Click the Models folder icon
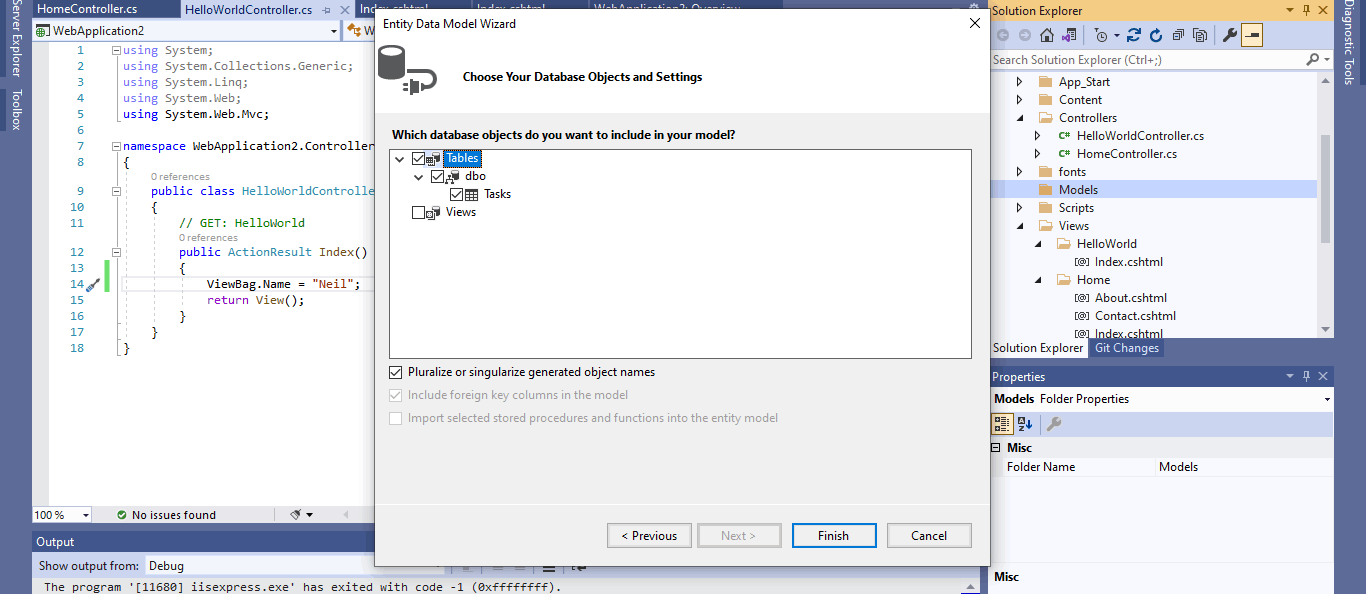This screenshot has height=594, width=1366. (1046, 190)
